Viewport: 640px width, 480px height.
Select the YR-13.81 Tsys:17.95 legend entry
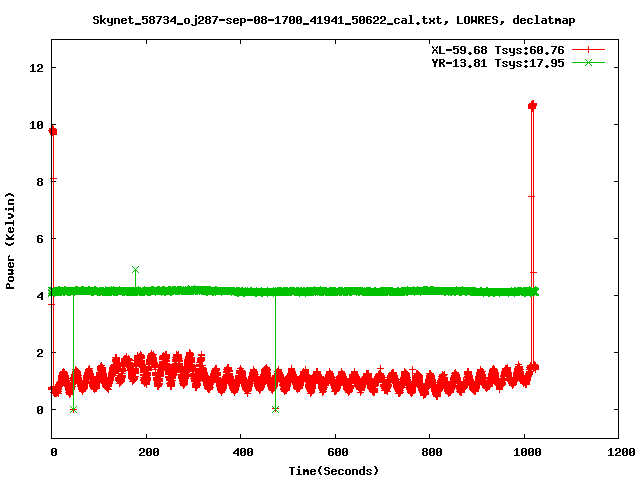(498, 63)
